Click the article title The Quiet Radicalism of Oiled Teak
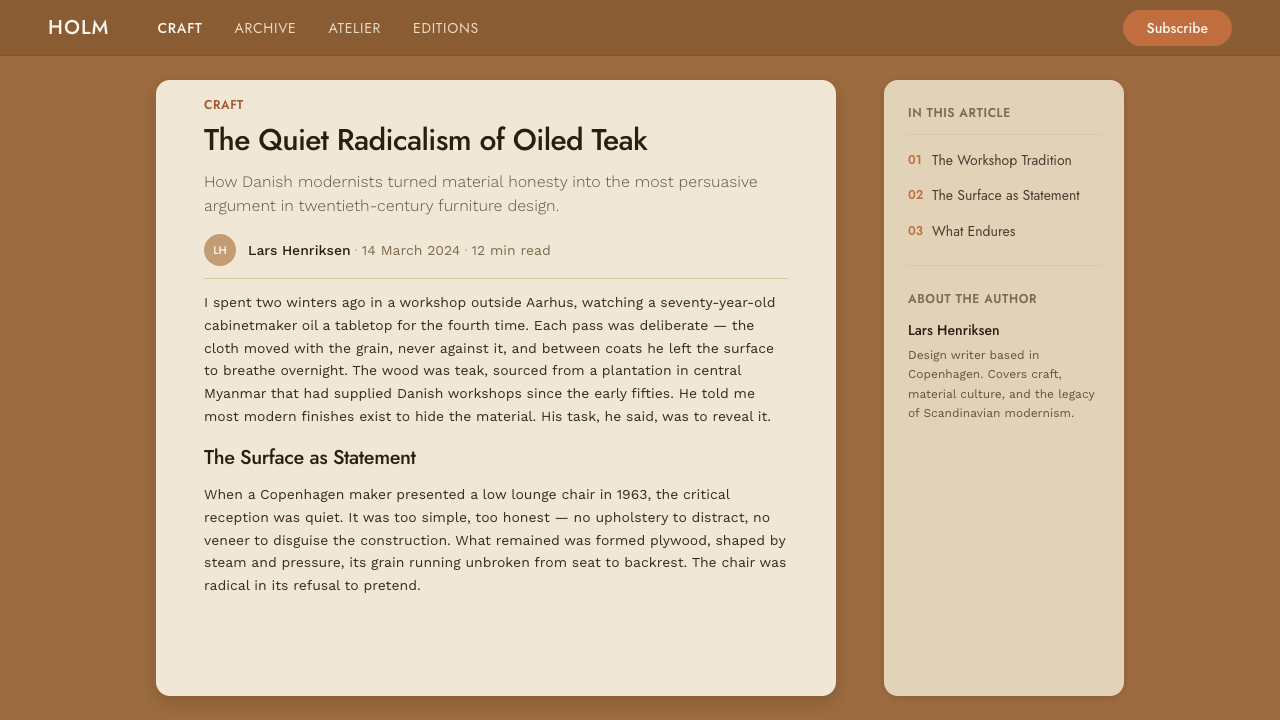 click(426, 140)
